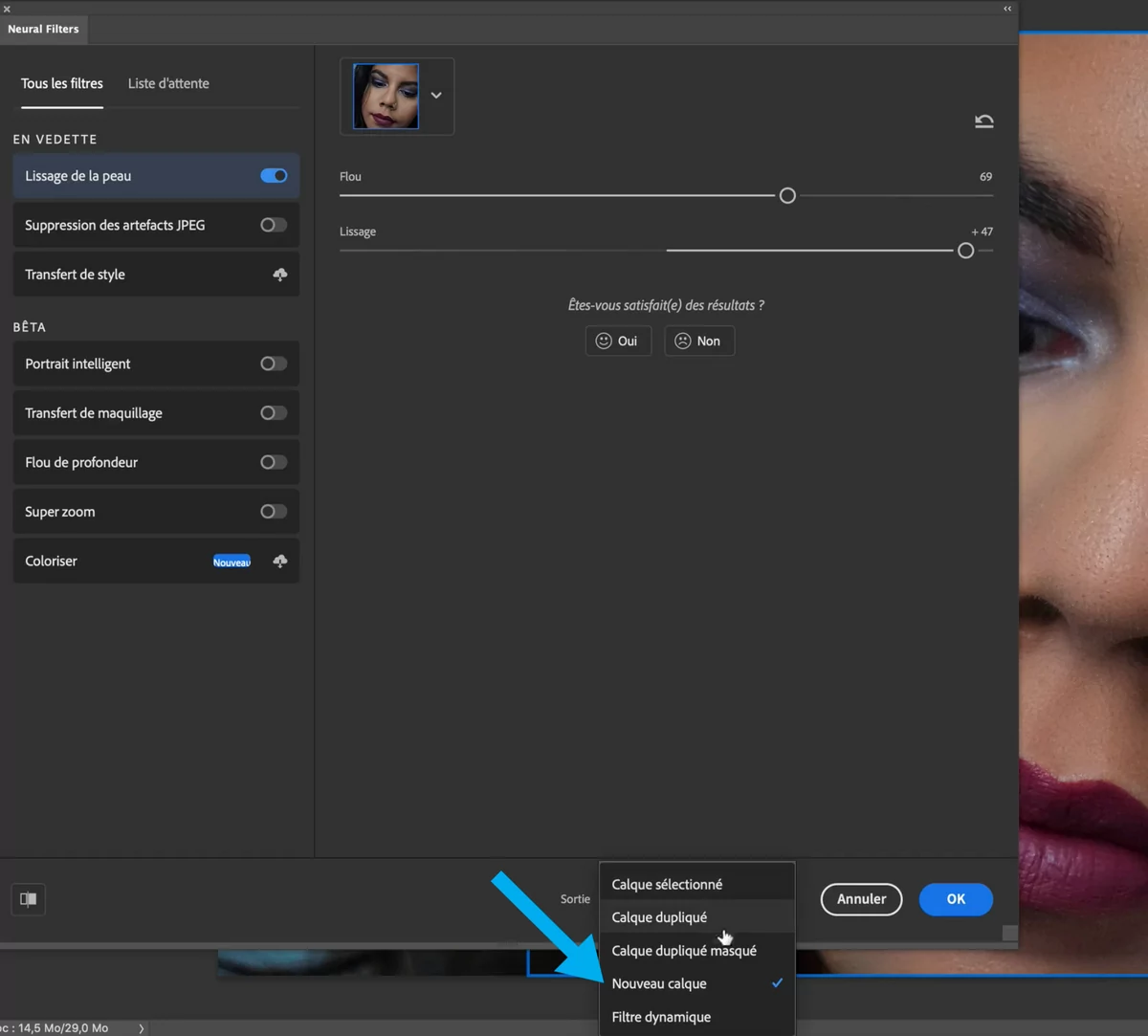Toggle the before/after preview icon
Image resolution: width=1148 pixels, height=1036 pixels.
29,899
